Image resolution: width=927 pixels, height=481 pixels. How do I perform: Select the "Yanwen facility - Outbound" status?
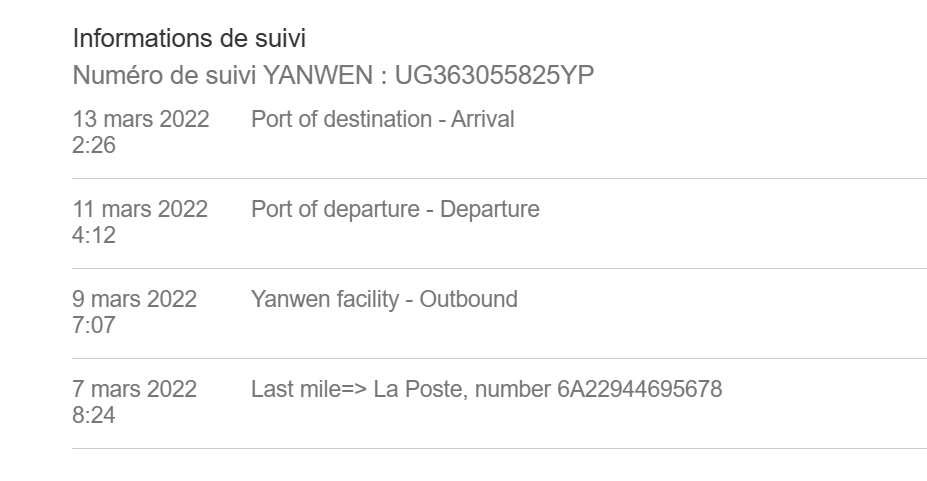(384, 300)
